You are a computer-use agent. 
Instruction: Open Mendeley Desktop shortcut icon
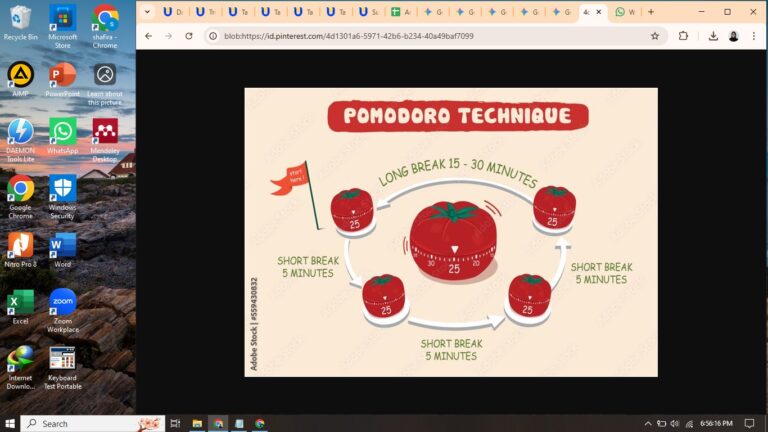tap(105, 135)
